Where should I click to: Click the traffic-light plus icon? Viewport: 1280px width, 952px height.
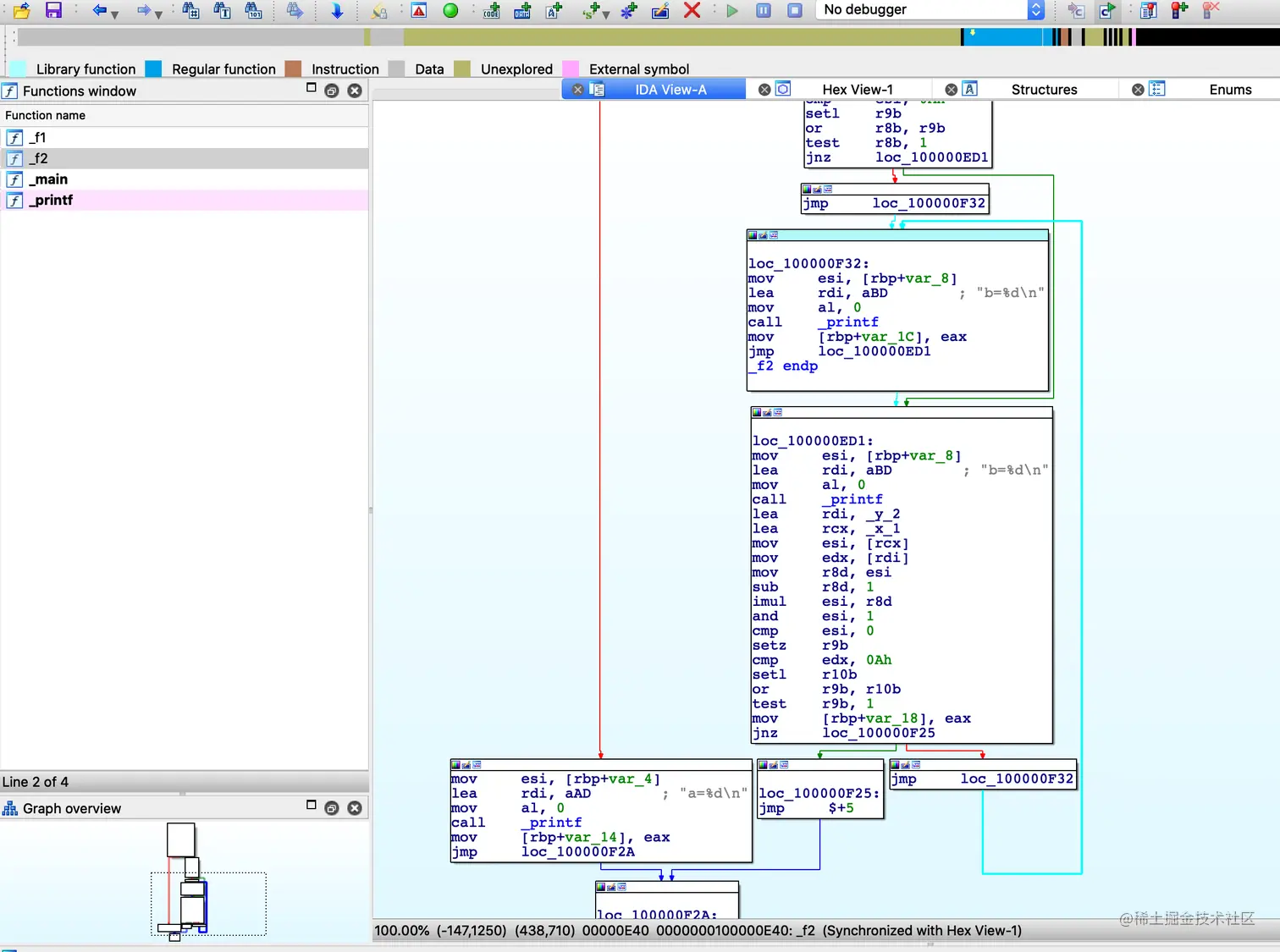coord(1179,10)
